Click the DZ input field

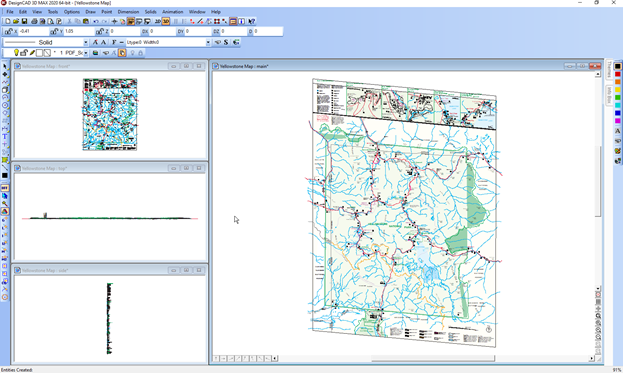tap(233, 31)
